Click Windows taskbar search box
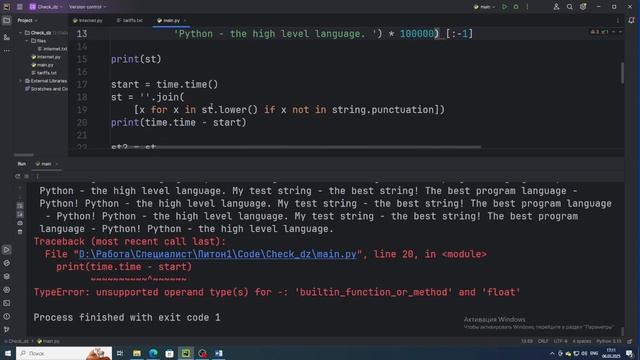Viewport: 640px width, 360px height. (64, 353)
